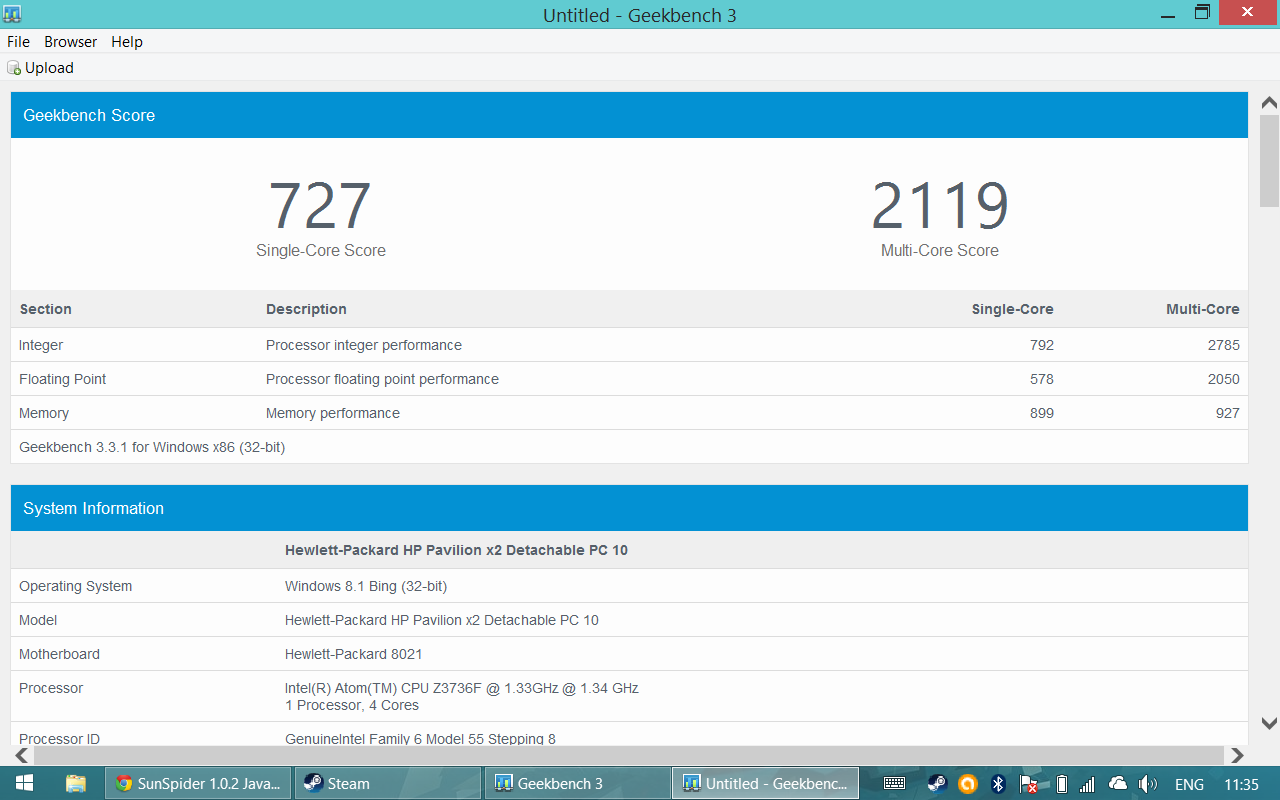
Task: Open the touch keyboard tray icon
Action: click(894, 784)
